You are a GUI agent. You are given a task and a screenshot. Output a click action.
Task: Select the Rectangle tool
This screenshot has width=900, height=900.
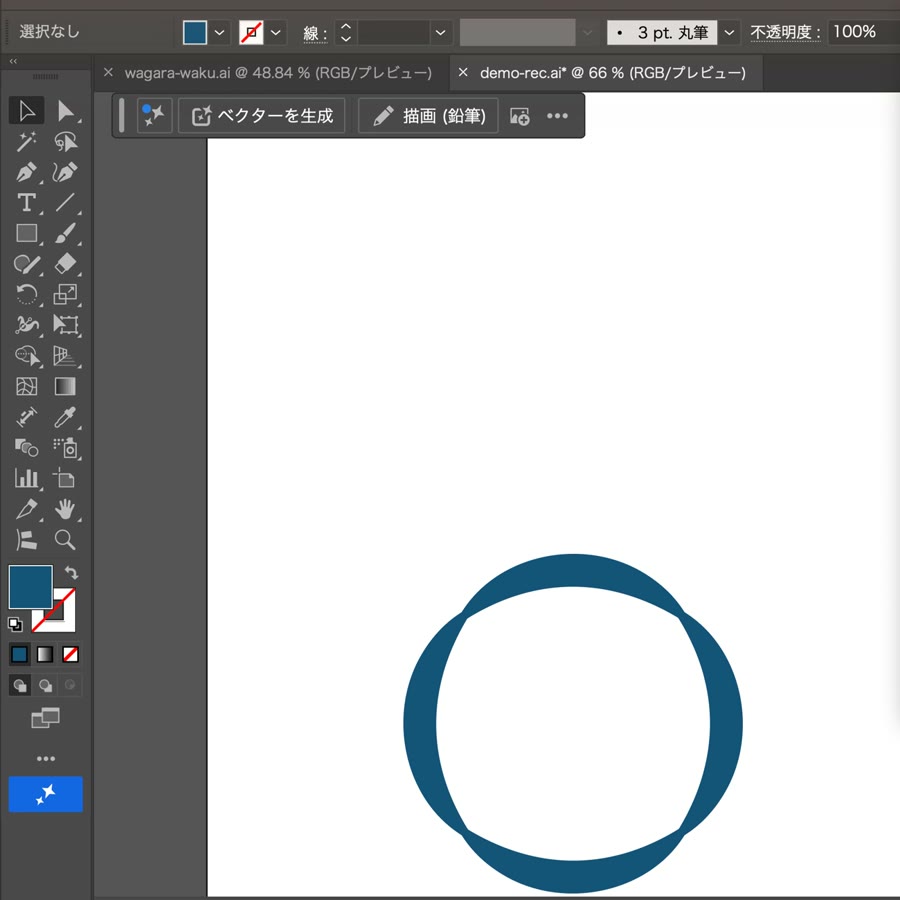(26, 233)
